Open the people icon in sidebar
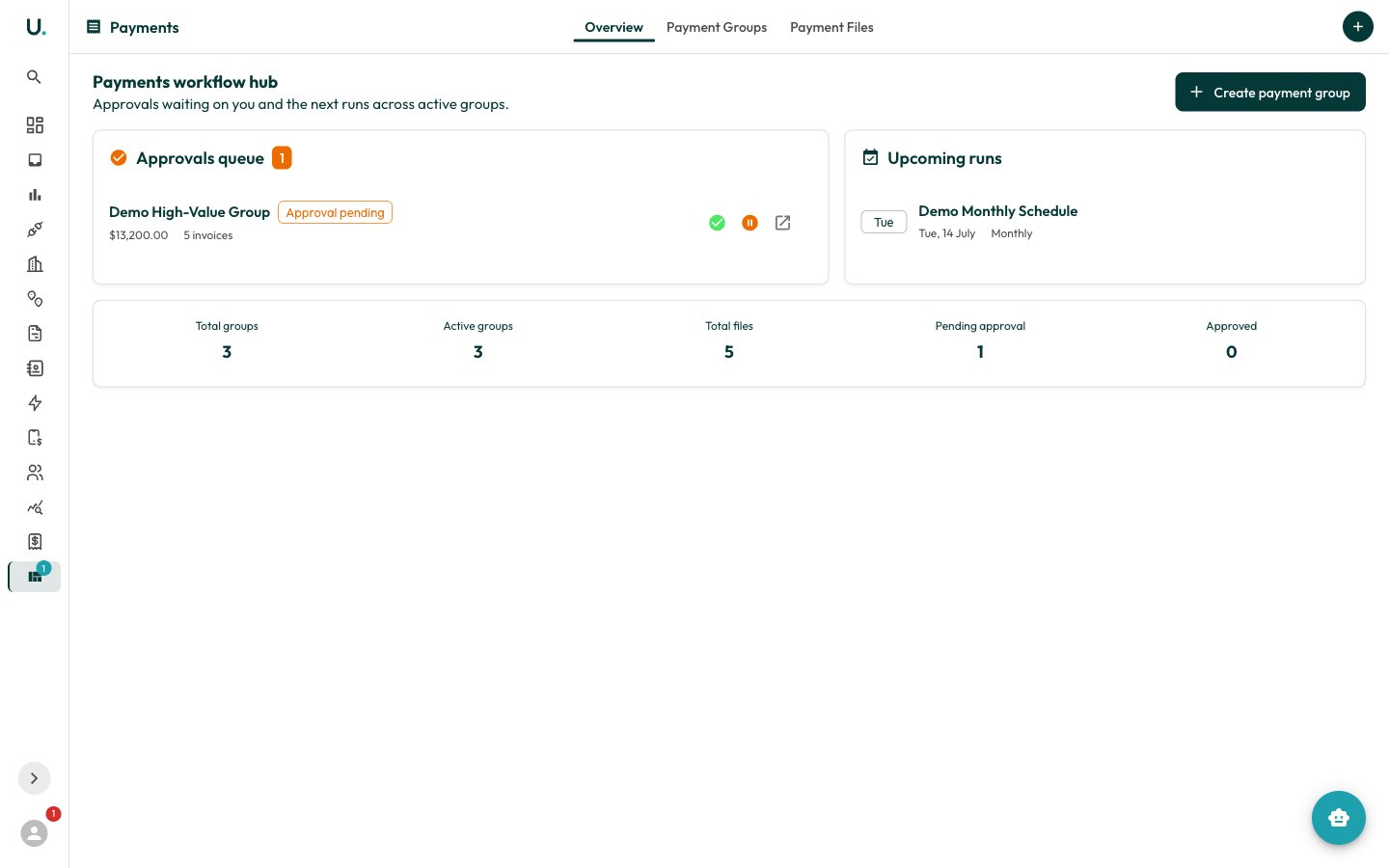This screenshot has width=1389, height=868. pos(35,473)
